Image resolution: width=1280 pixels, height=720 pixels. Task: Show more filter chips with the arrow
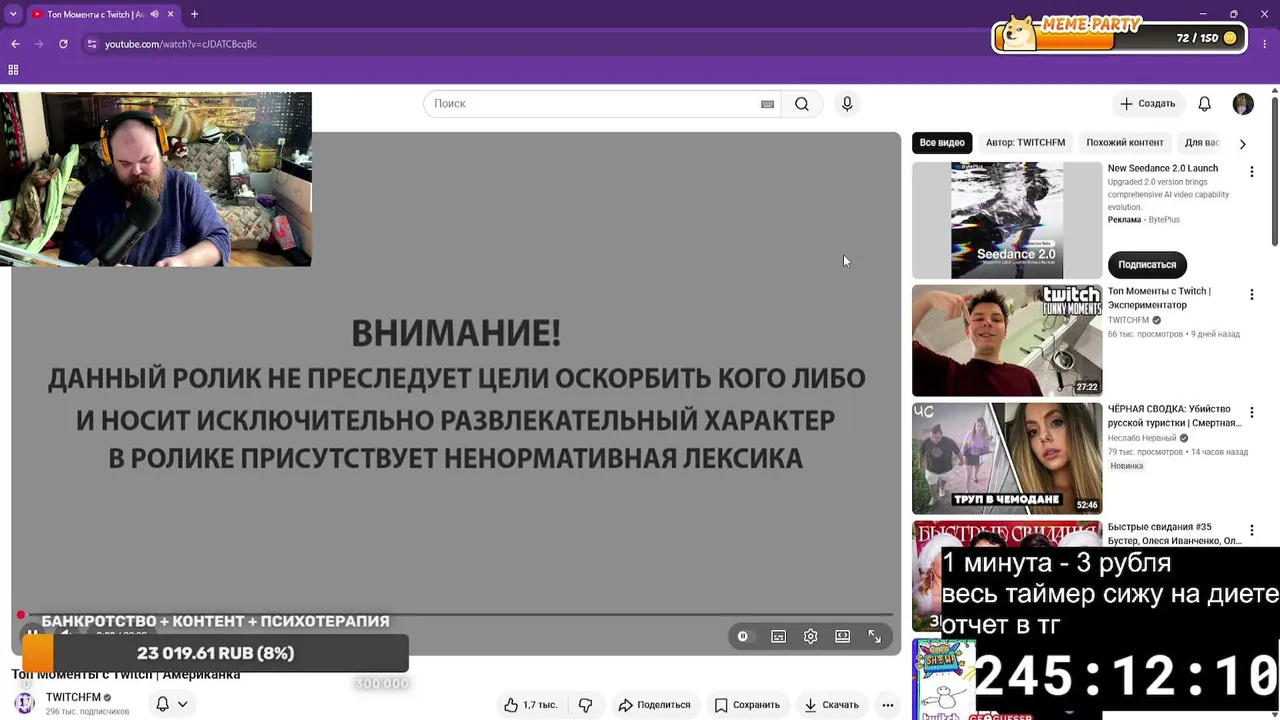pos(1242,144)
